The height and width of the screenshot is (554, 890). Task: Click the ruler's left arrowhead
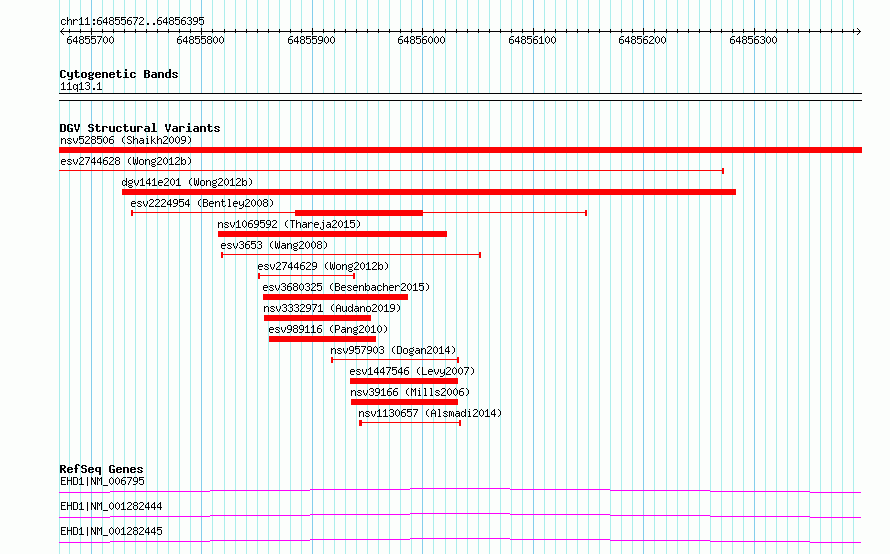click(x=62, y=31)
